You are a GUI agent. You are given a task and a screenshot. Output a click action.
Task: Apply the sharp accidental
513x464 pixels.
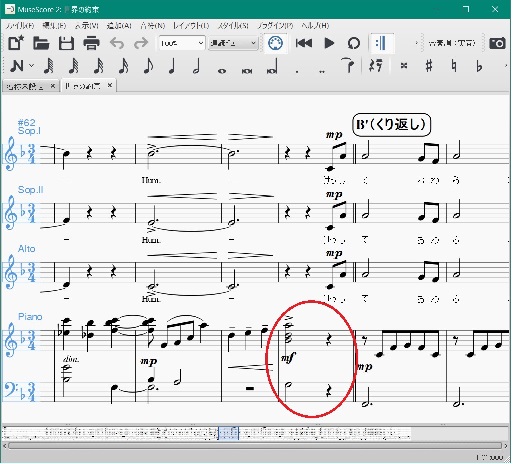pyautogui.click(x=429, y=66)
